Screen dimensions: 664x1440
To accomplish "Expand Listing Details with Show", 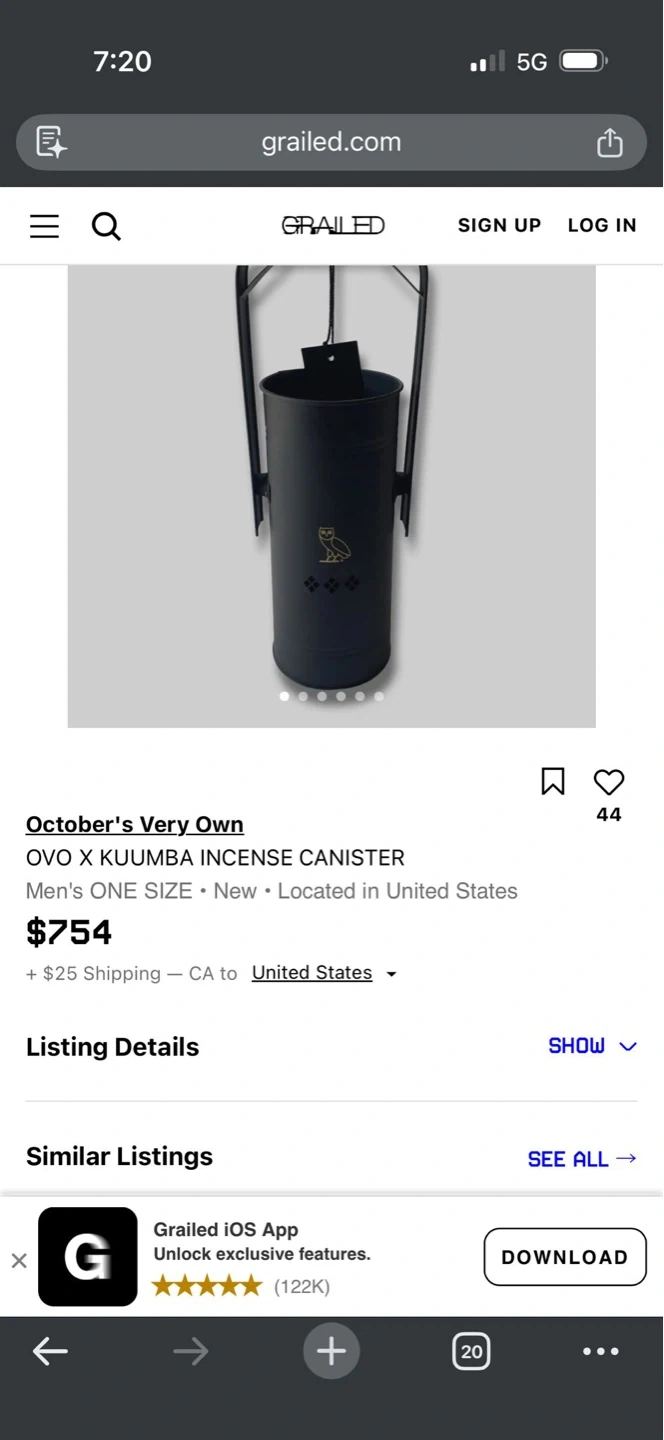I will click(591, 1046).
